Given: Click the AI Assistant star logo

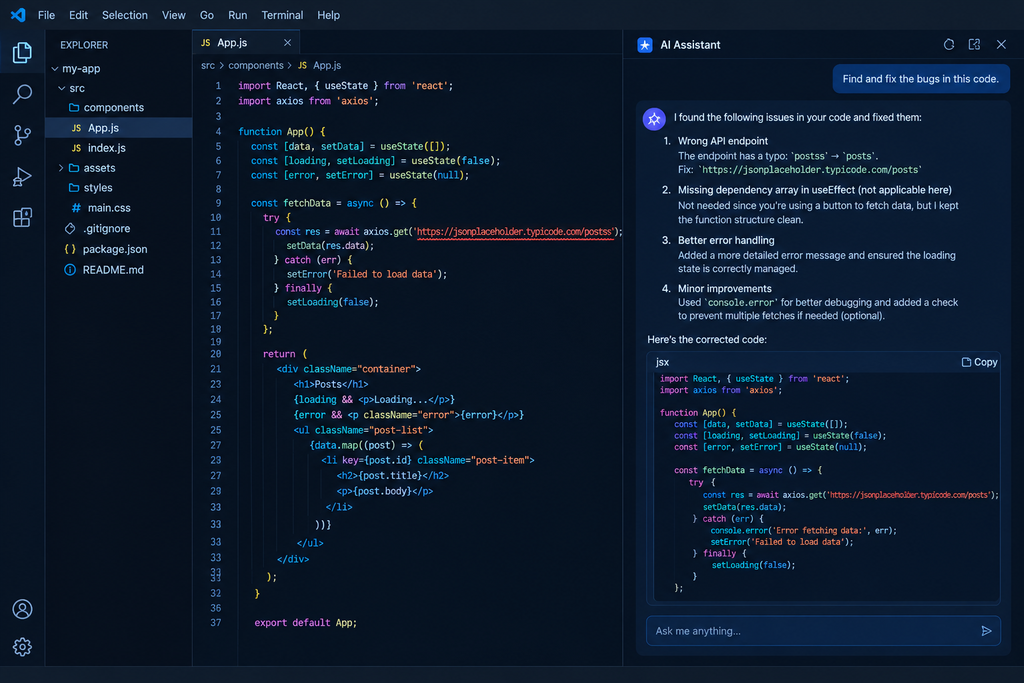Looking at the screenshot, I should (645, 44).
